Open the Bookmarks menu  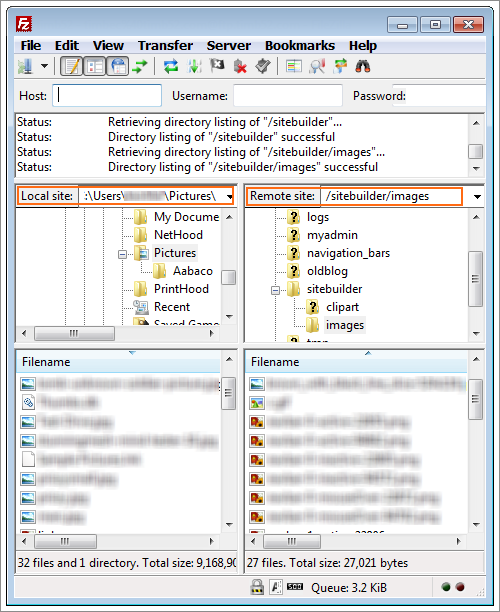[x=300, y=46]
